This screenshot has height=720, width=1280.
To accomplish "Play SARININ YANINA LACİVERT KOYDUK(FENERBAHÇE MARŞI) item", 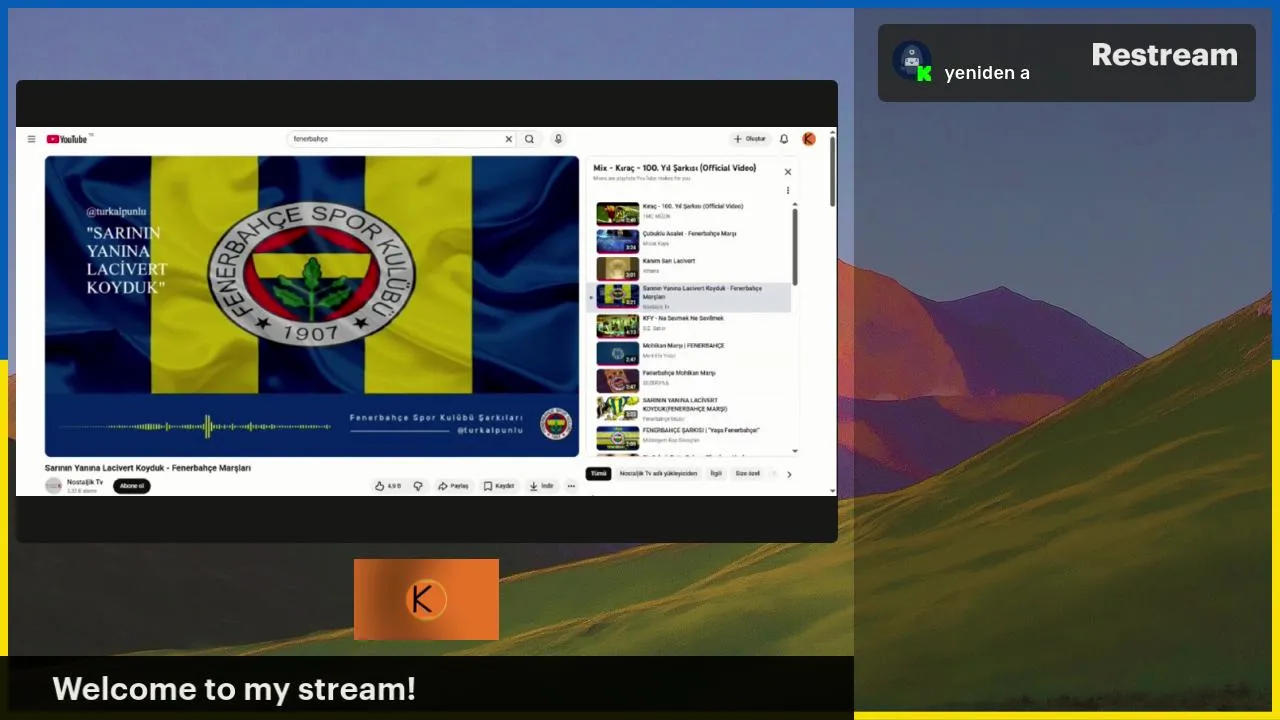I will point(690,408).
